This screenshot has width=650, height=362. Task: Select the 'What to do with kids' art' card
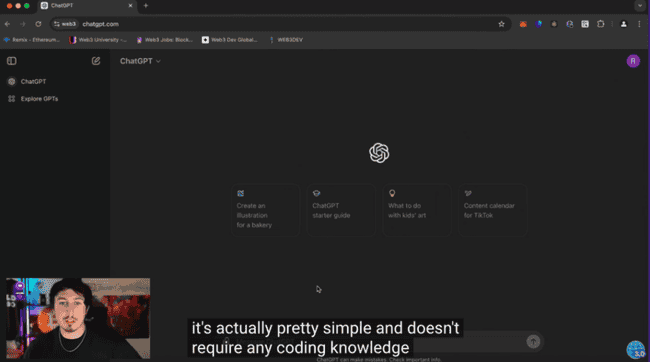pyautogui.click(x=417, y=210)
